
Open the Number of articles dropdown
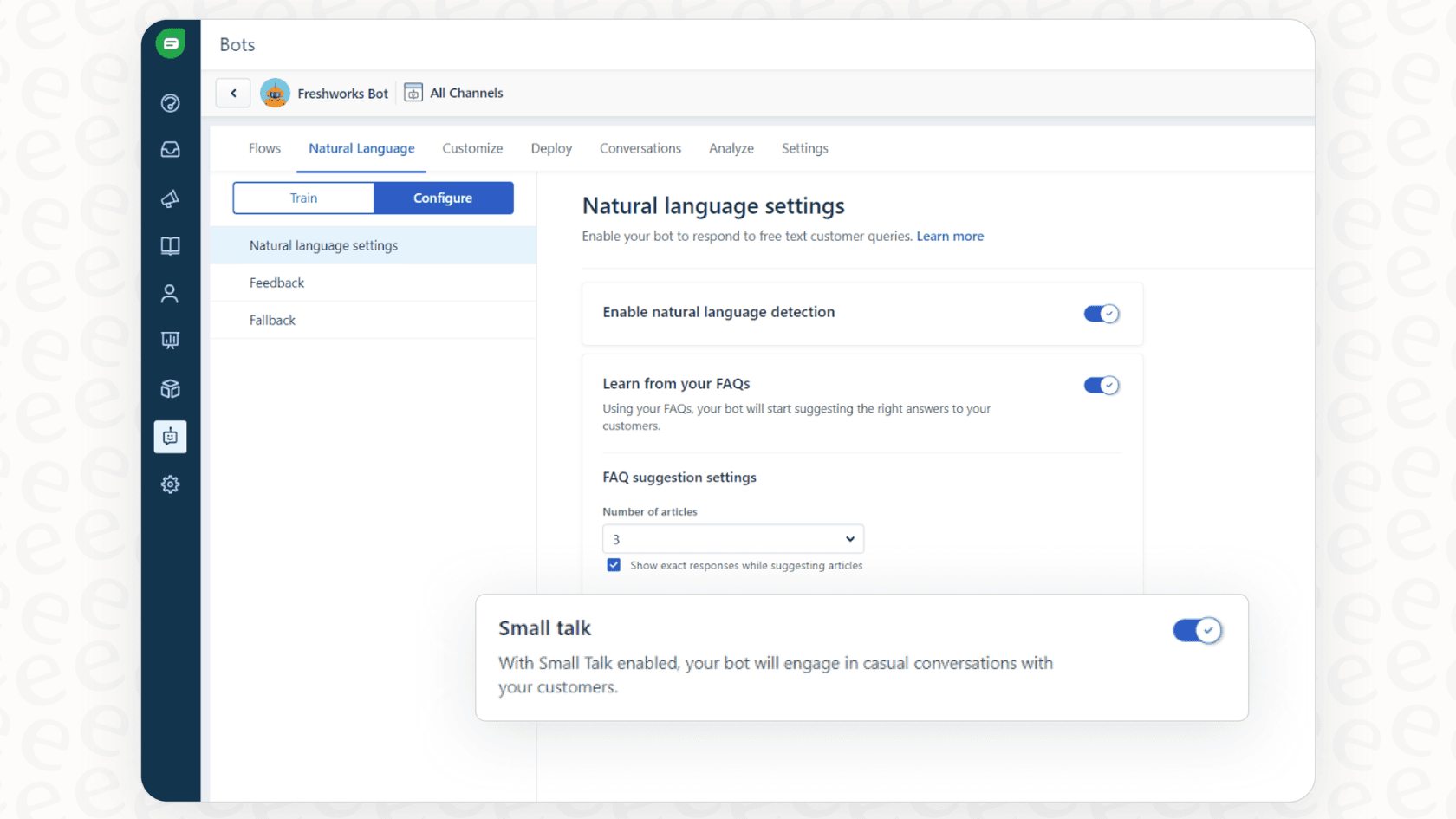point(732,538)
